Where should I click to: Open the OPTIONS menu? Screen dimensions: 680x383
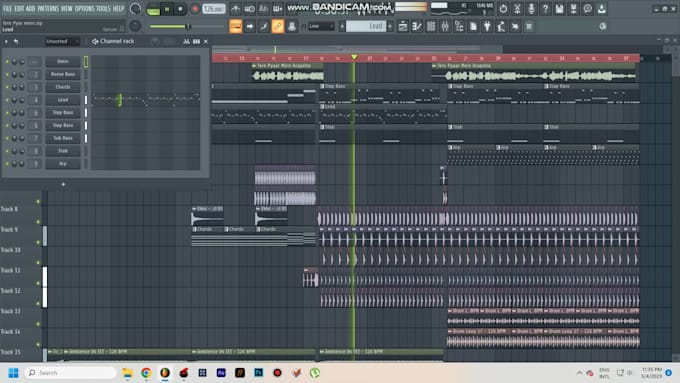(x=85, y=9)
